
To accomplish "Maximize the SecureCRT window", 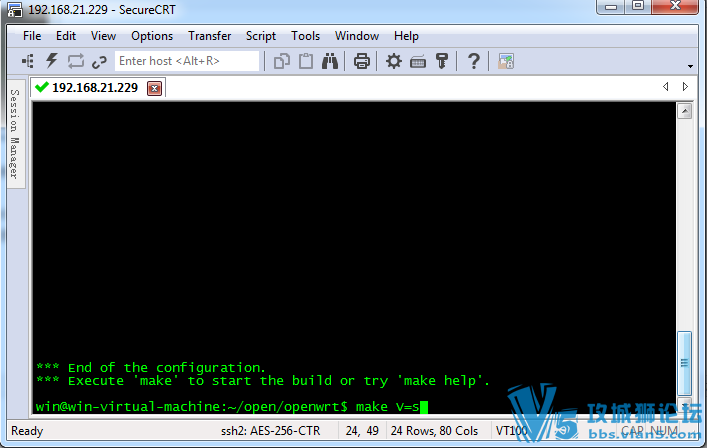I will (x=638, y=6).
